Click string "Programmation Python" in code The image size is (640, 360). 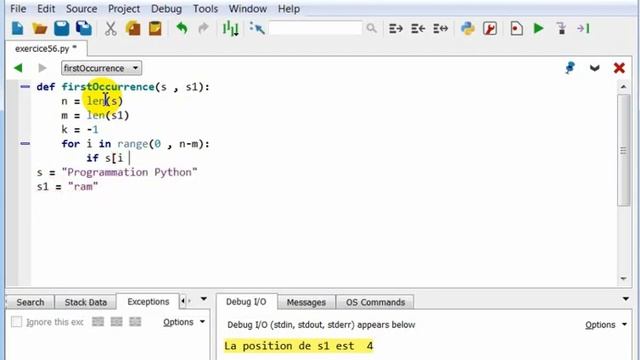click(129, 172)
